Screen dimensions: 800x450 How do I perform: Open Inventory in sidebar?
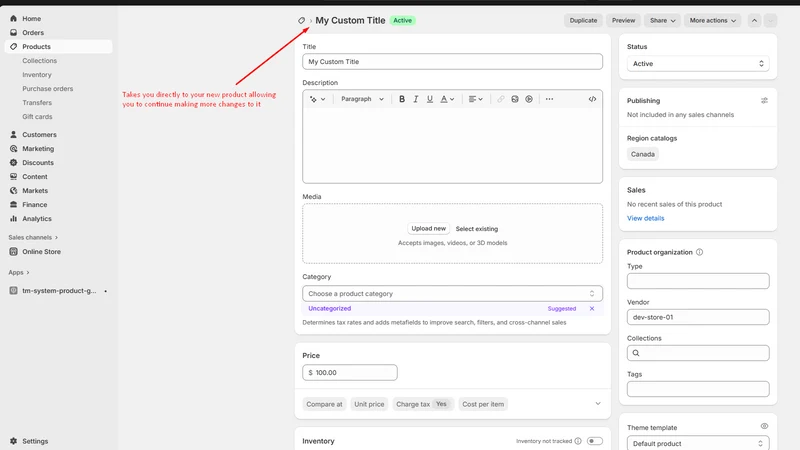[37, 74]
